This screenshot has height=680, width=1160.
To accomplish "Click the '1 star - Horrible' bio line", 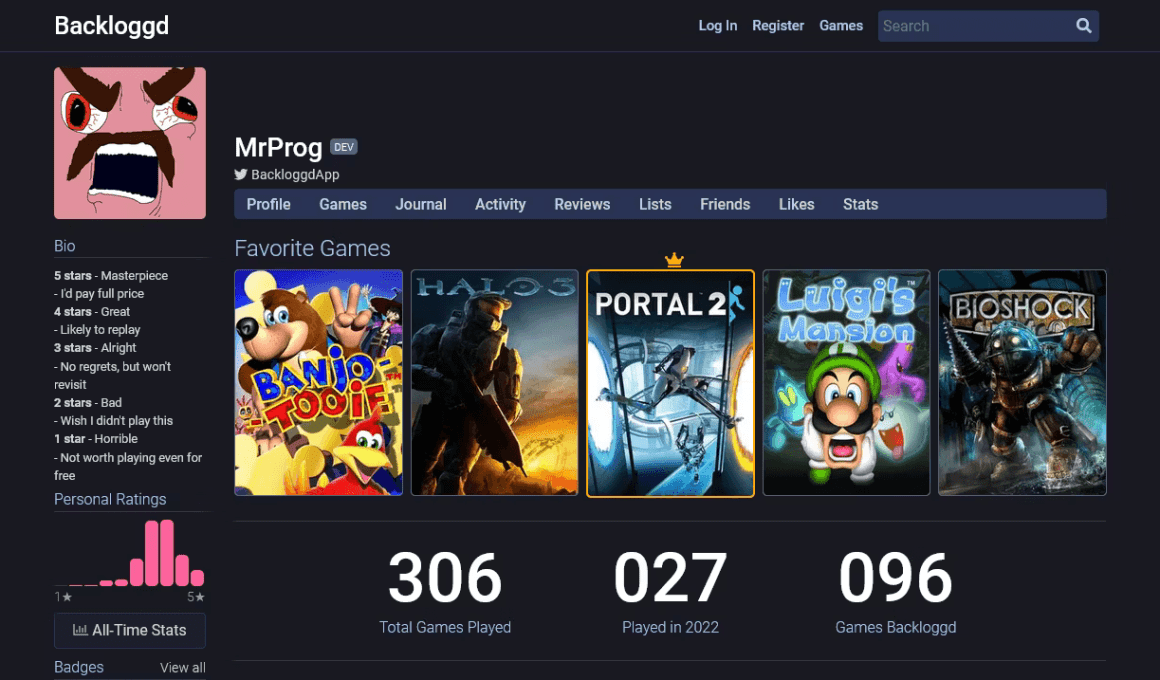I will point(96,439).
